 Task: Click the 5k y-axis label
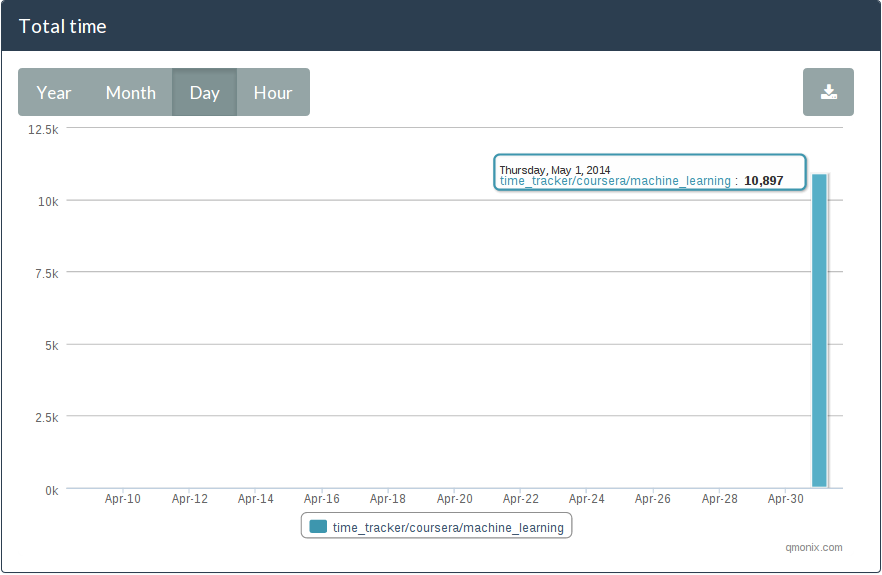pos(52,345)
